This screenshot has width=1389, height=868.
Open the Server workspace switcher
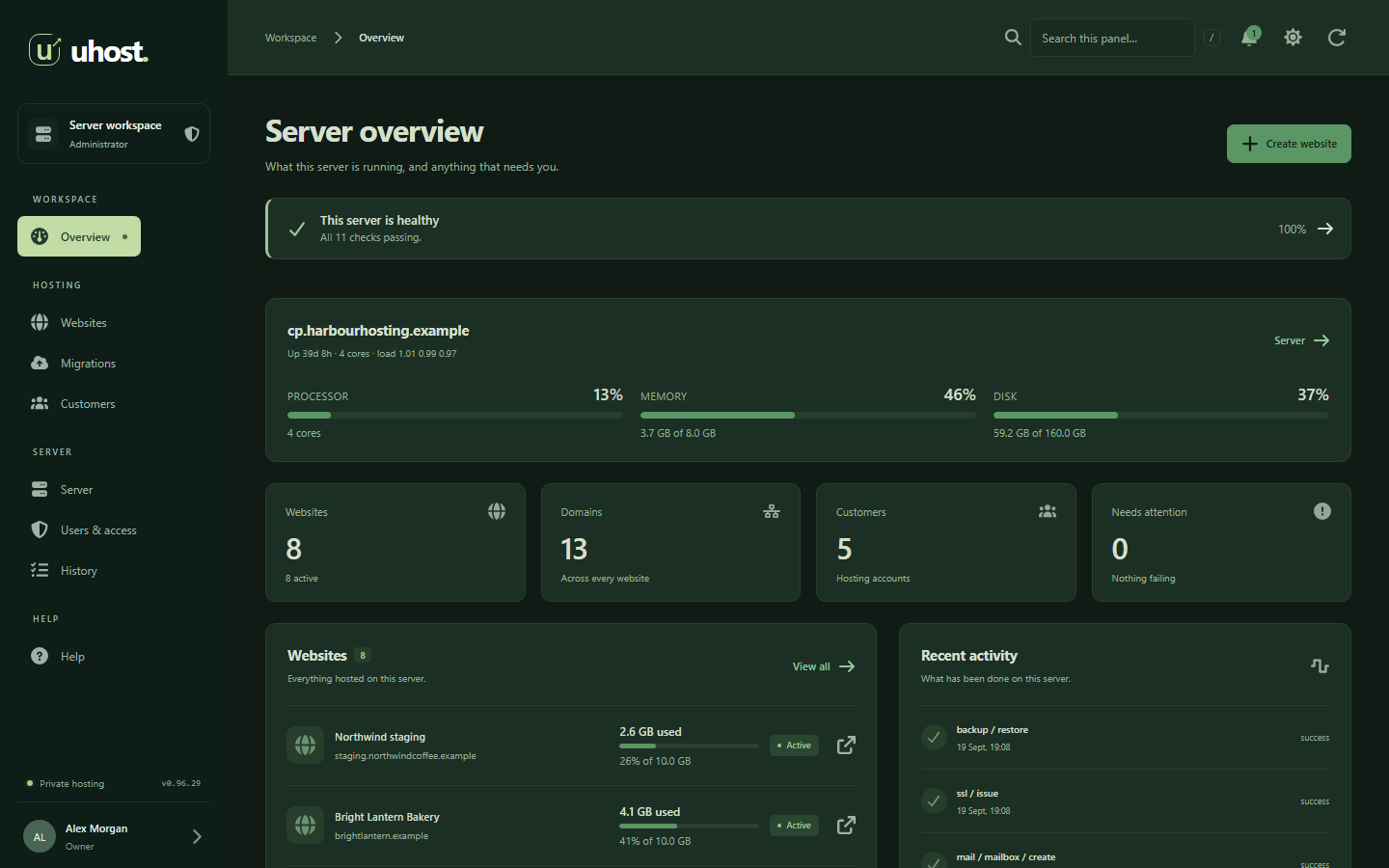pos(114,134)
